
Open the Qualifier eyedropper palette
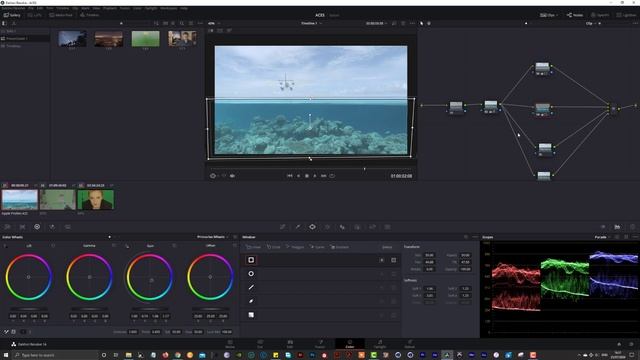click(x=298, y=227)
